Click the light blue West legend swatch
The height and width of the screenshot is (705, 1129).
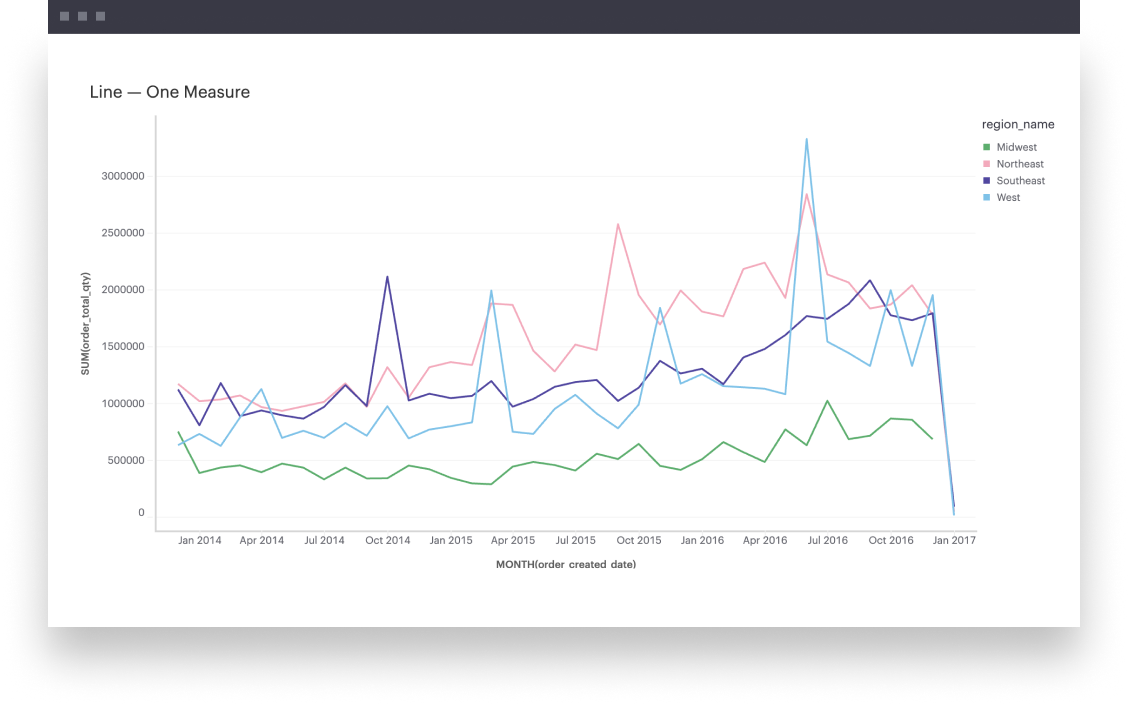click(x=986, y=198)
